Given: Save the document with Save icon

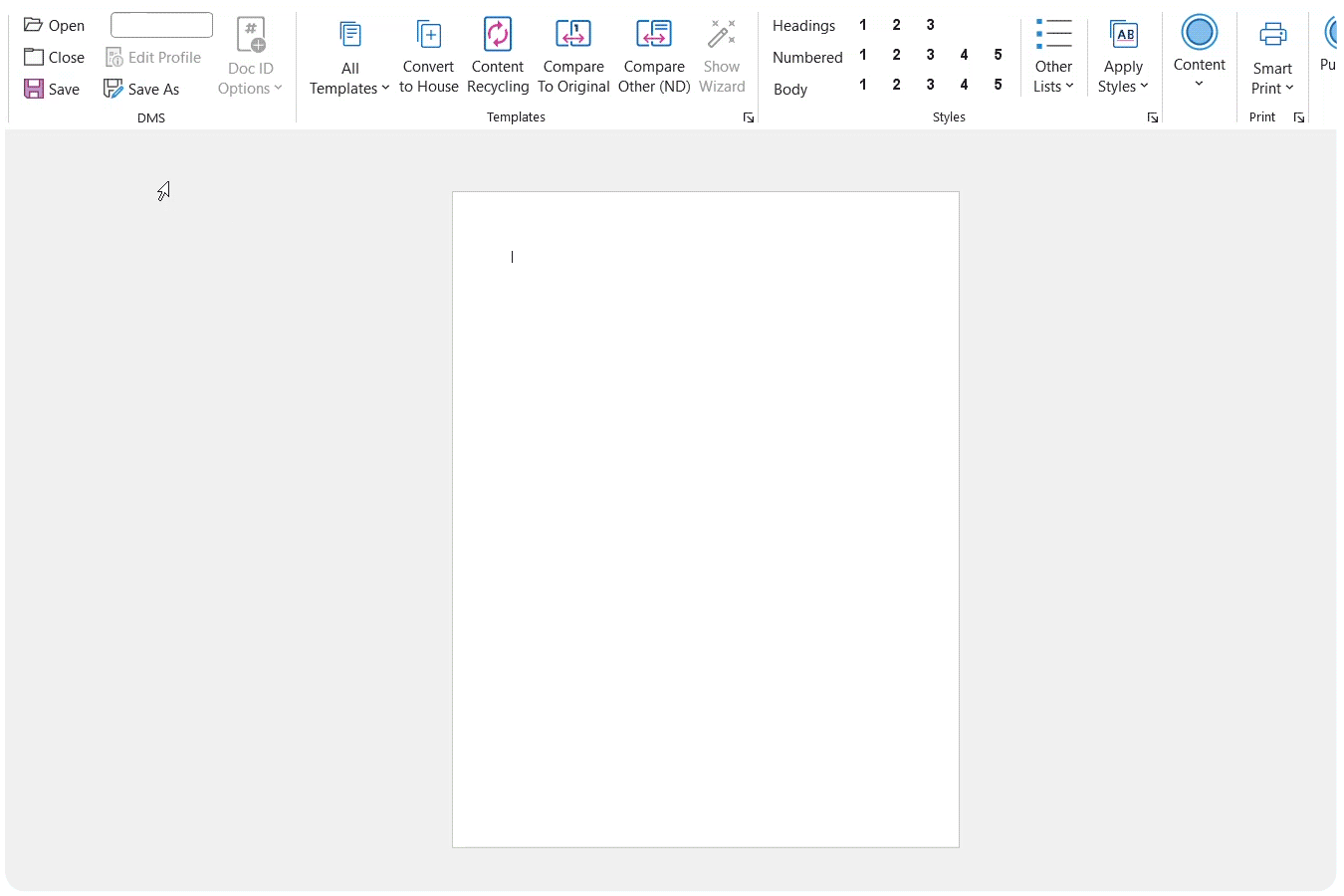Looking at the screenshot, I should pos(34,89).
